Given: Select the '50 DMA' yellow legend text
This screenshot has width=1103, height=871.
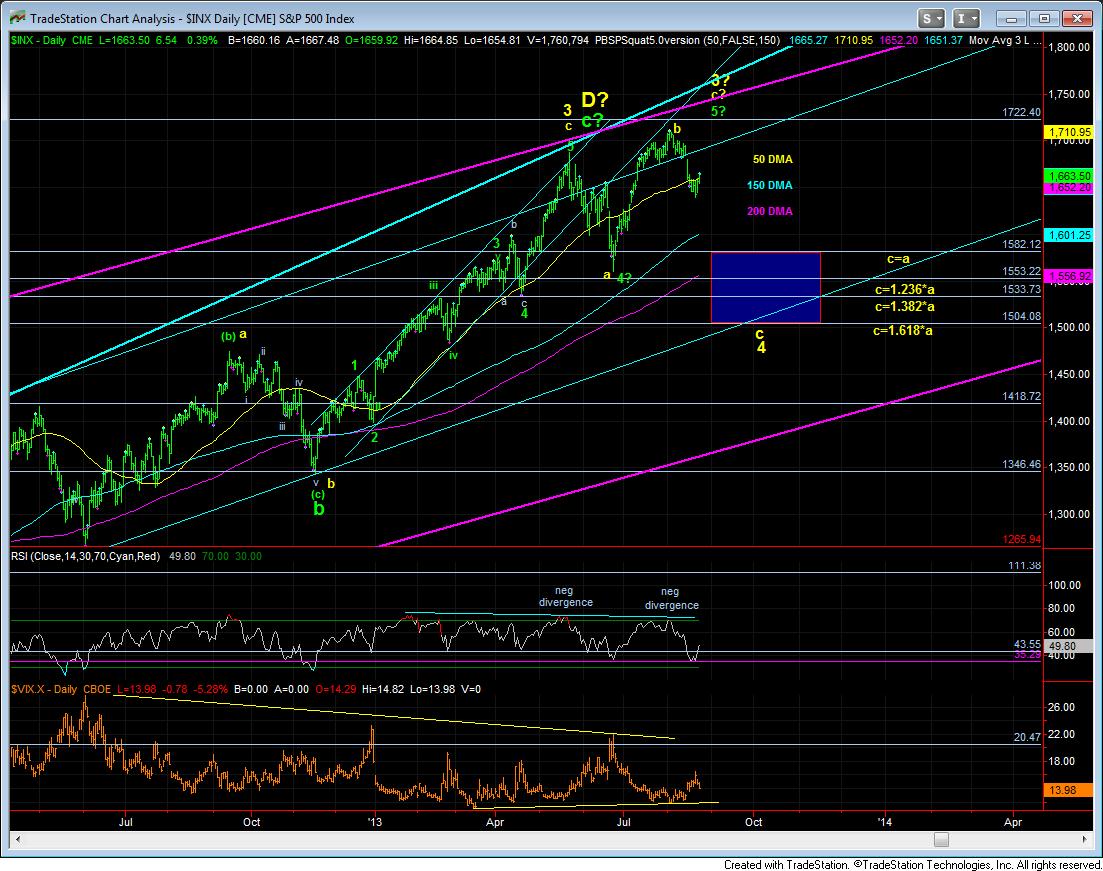Looking at the screenshot, I should pyautogui.click(x=772, y=159).
